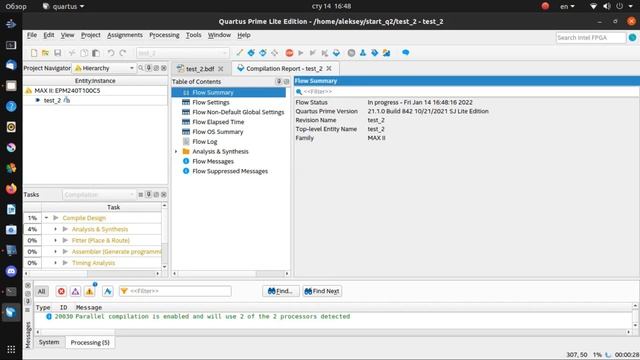The height and width of the screenshot is (360, 640).
Task: Open the Tools menu
Action: [x=193, y=35]
